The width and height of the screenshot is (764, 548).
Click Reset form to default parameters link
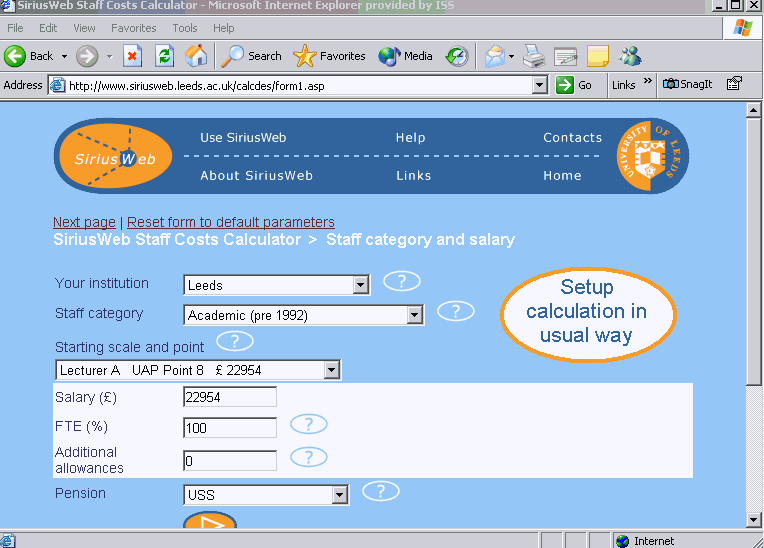click(230, 222)
